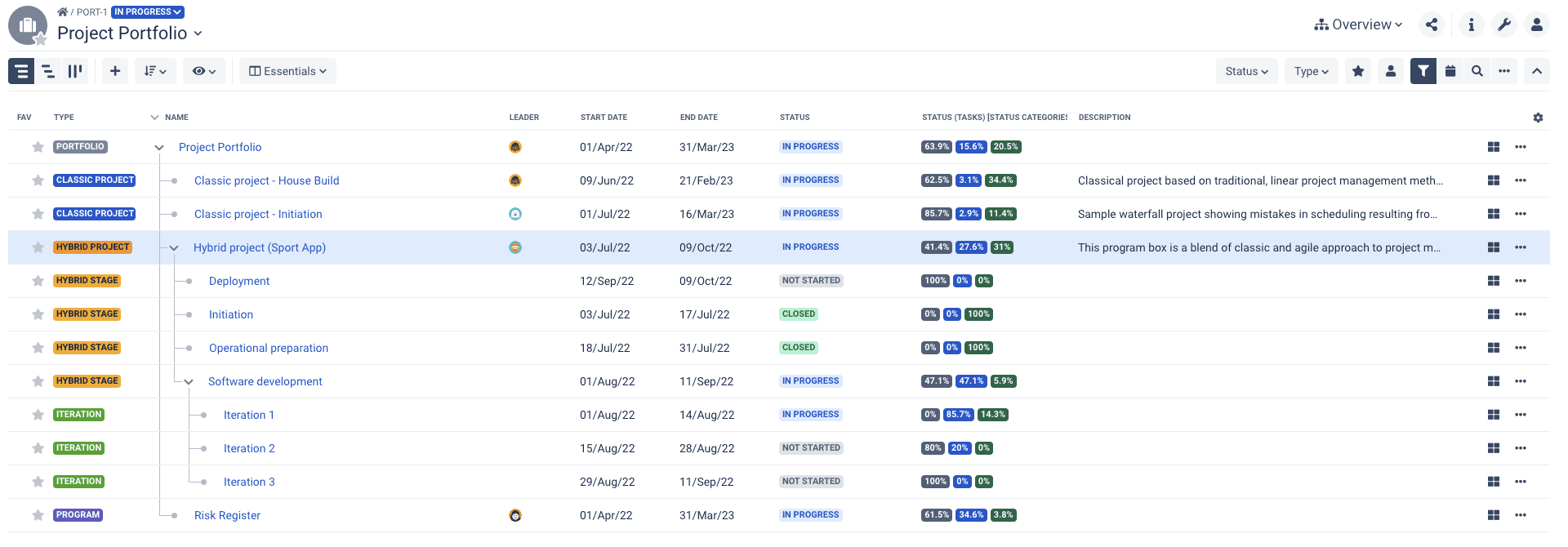Click the plus add item button

coord(115,71)
